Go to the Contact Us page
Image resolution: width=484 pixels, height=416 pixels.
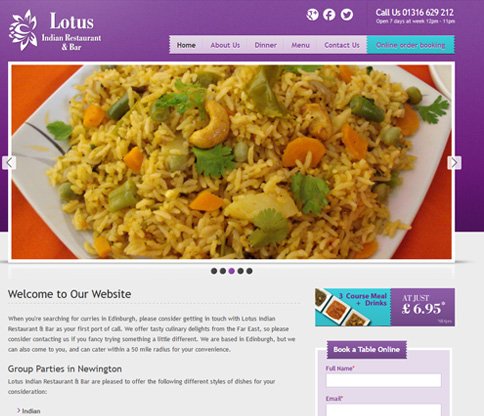(x=342, y=45)
